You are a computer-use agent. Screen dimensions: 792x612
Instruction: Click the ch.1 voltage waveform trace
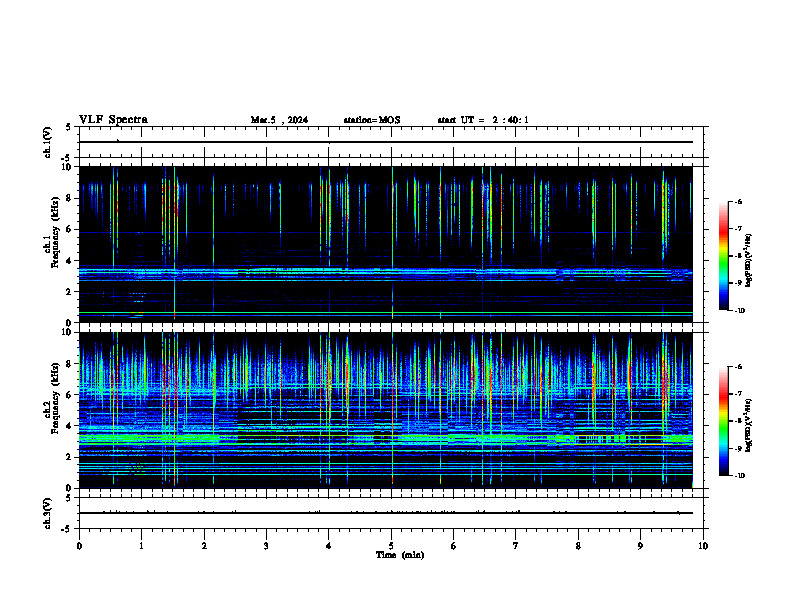(x=385, y=142)
